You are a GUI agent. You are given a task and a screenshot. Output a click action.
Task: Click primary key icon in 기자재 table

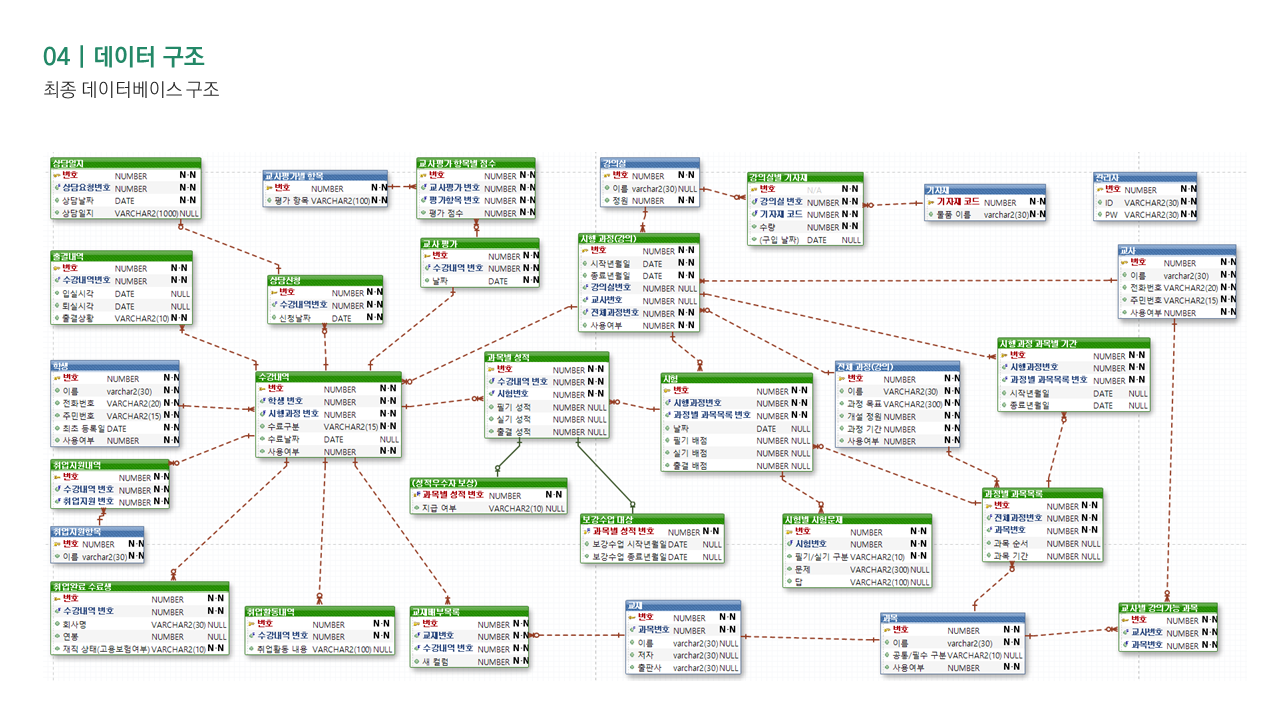930,202
